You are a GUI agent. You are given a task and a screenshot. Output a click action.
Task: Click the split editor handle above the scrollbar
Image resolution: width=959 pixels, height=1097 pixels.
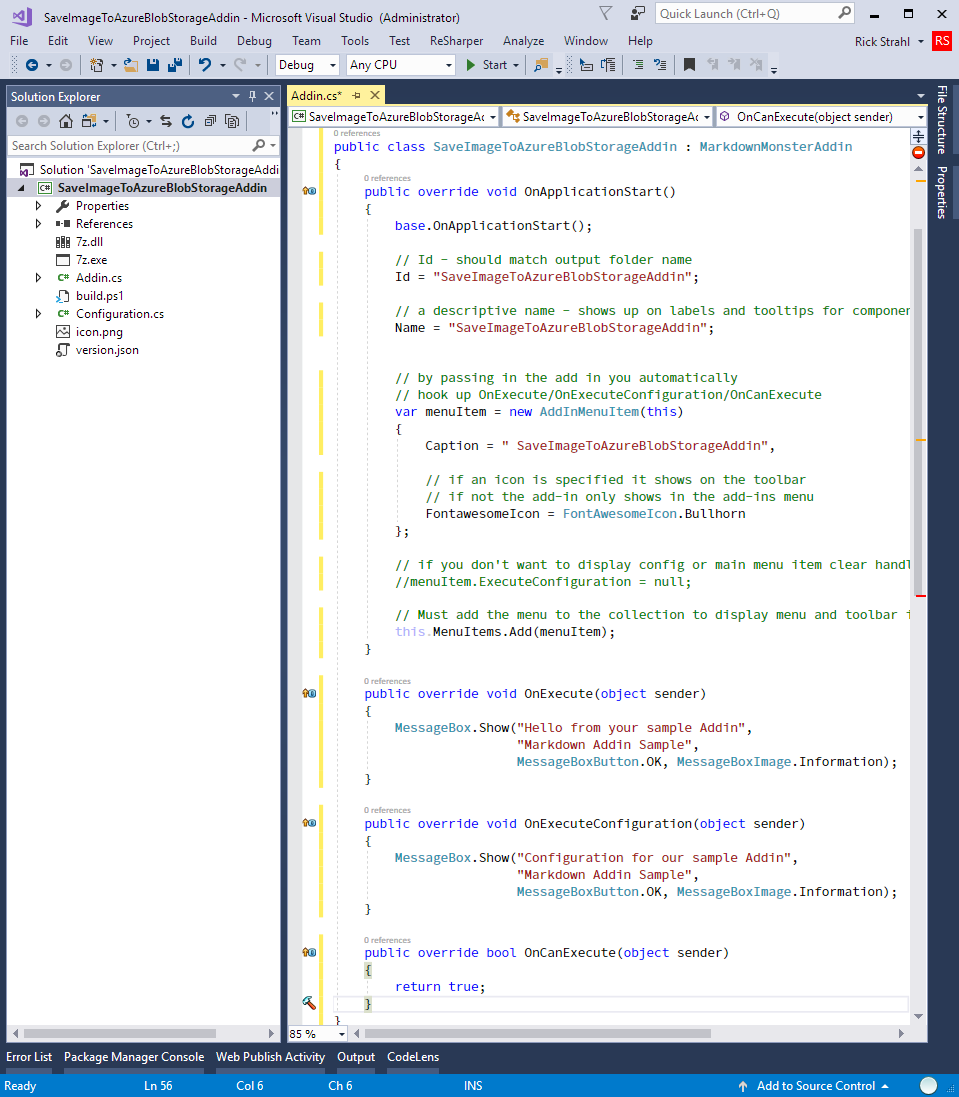click(918, 136)
